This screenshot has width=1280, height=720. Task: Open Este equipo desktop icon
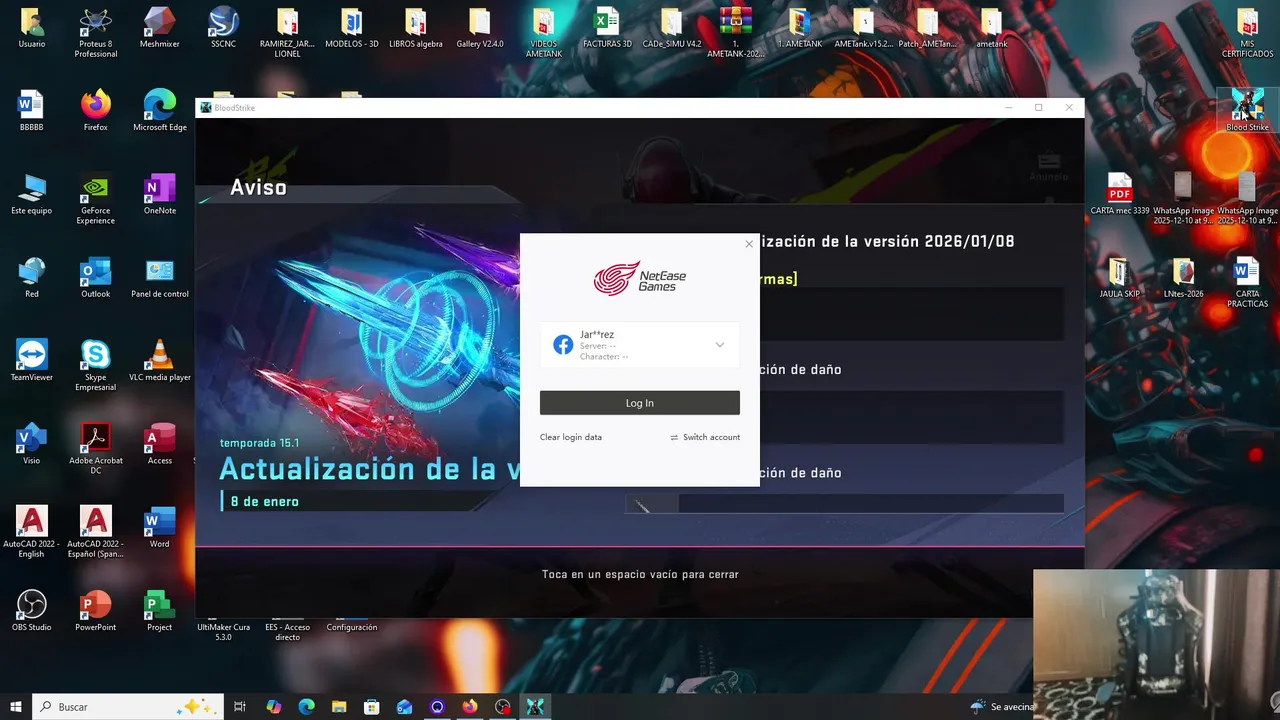tap(32, 194)
